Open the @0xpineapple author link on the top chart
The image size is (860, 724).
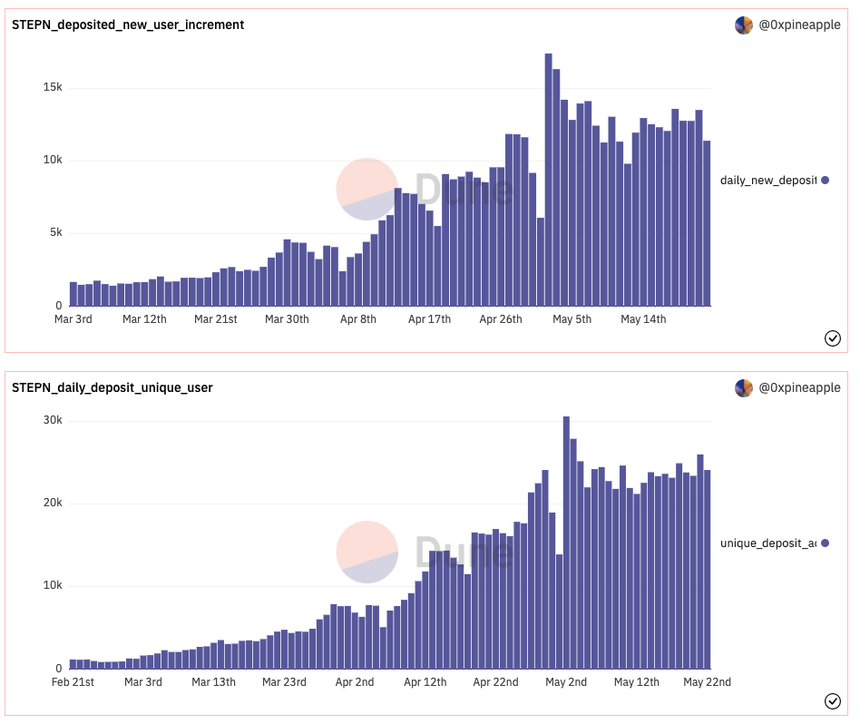[x=799, y=25]
